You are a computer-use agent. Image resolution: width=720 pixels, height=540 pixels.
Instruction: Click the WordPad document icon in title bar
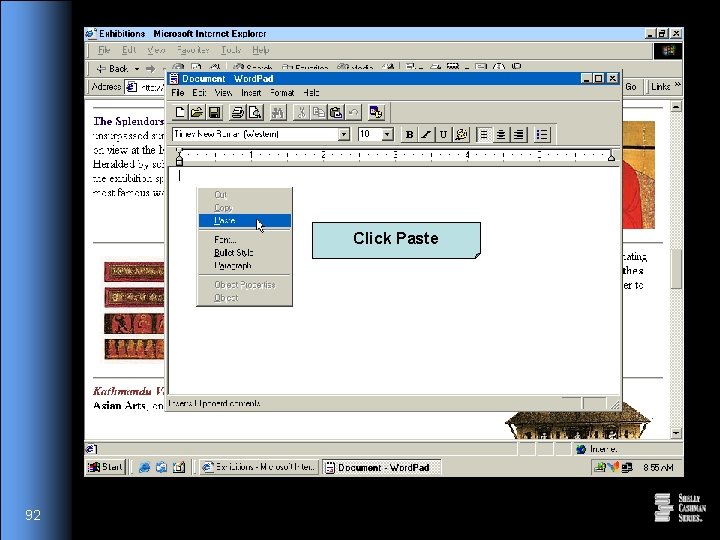tap(174, 79)
